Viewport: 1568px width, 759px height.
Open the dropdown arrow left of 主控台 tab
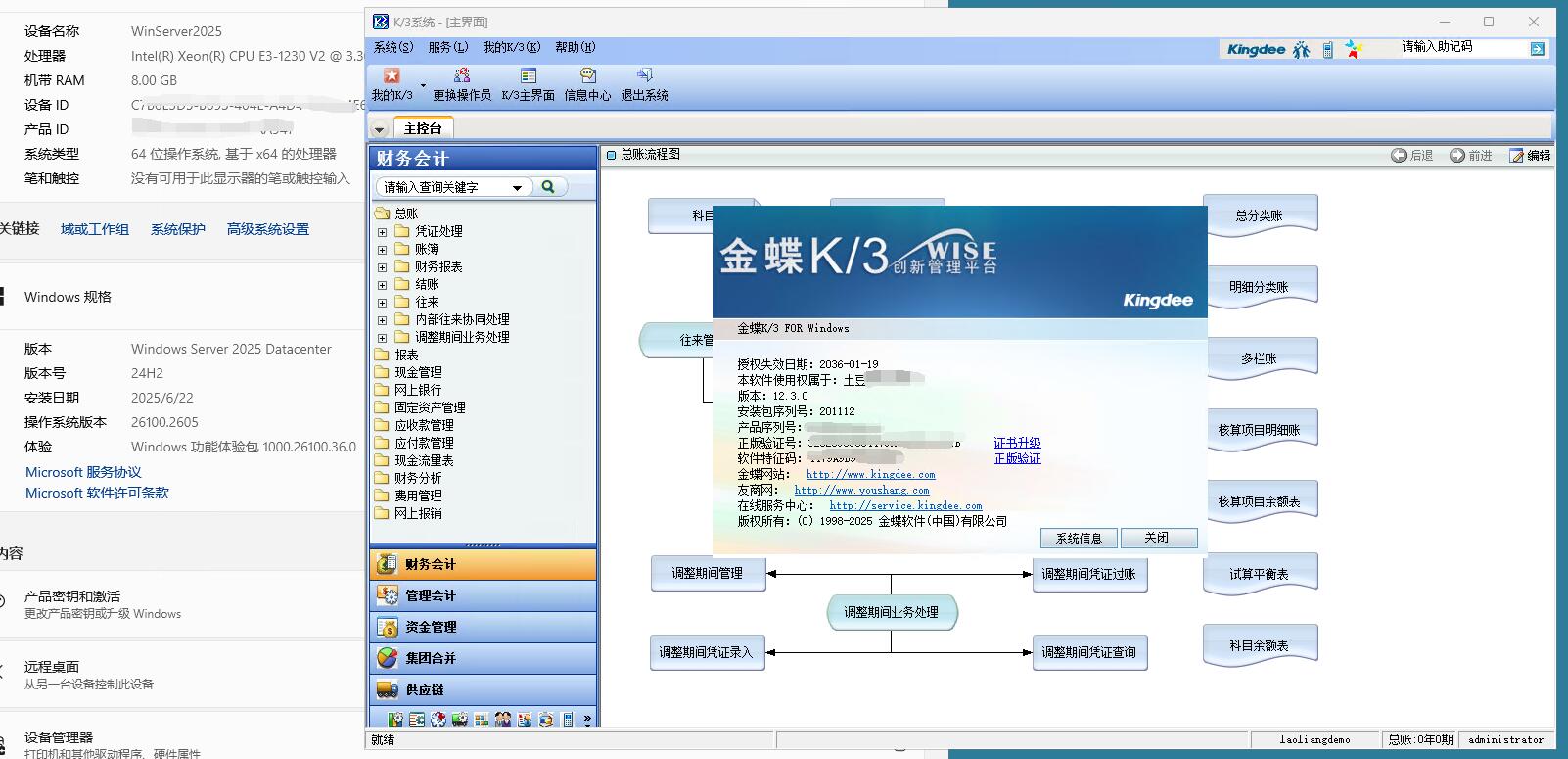click(x=380, y=129)
